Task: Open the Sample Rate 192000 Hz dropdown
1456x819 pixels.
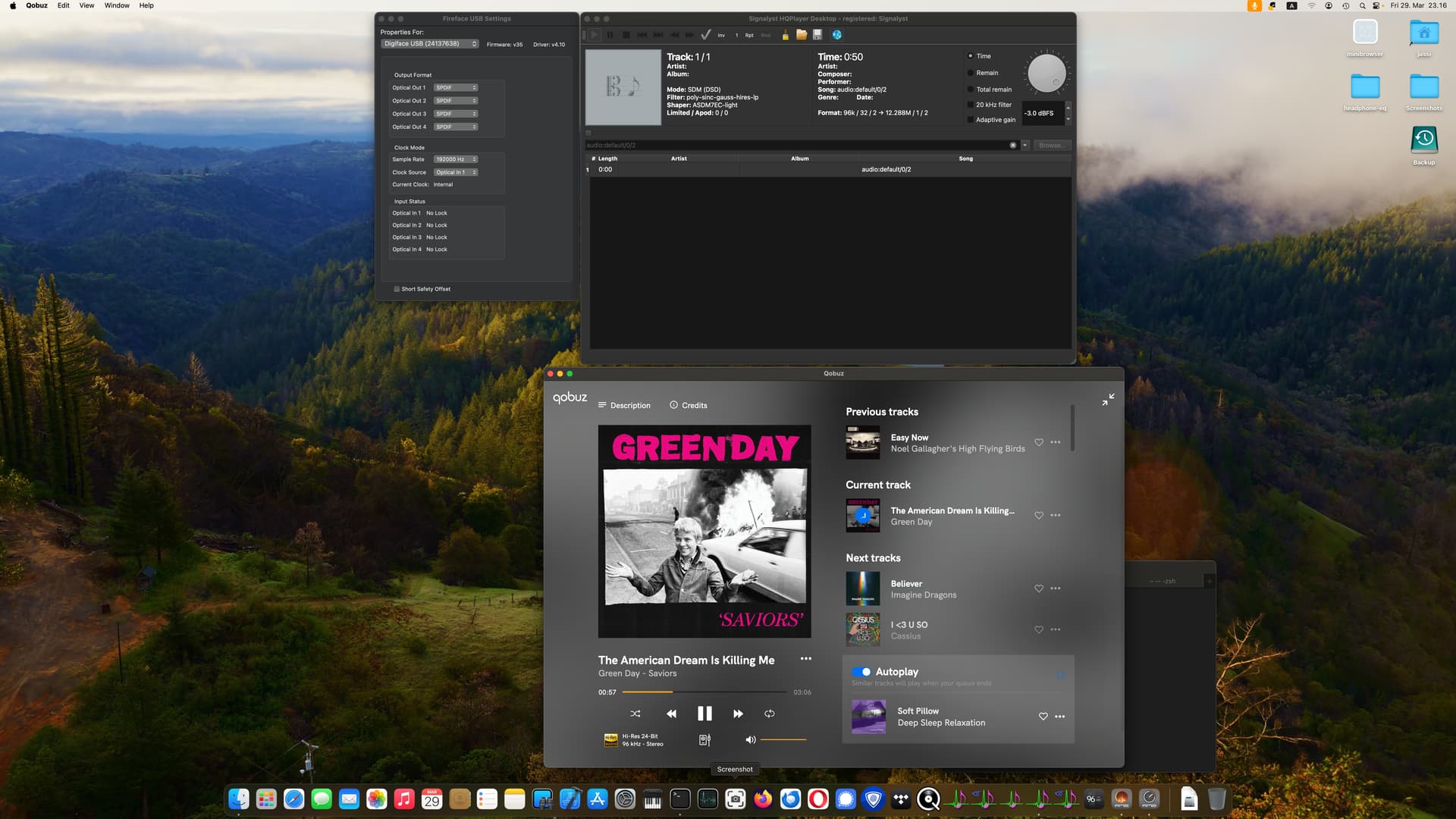Action: click(x=456, y=159)
